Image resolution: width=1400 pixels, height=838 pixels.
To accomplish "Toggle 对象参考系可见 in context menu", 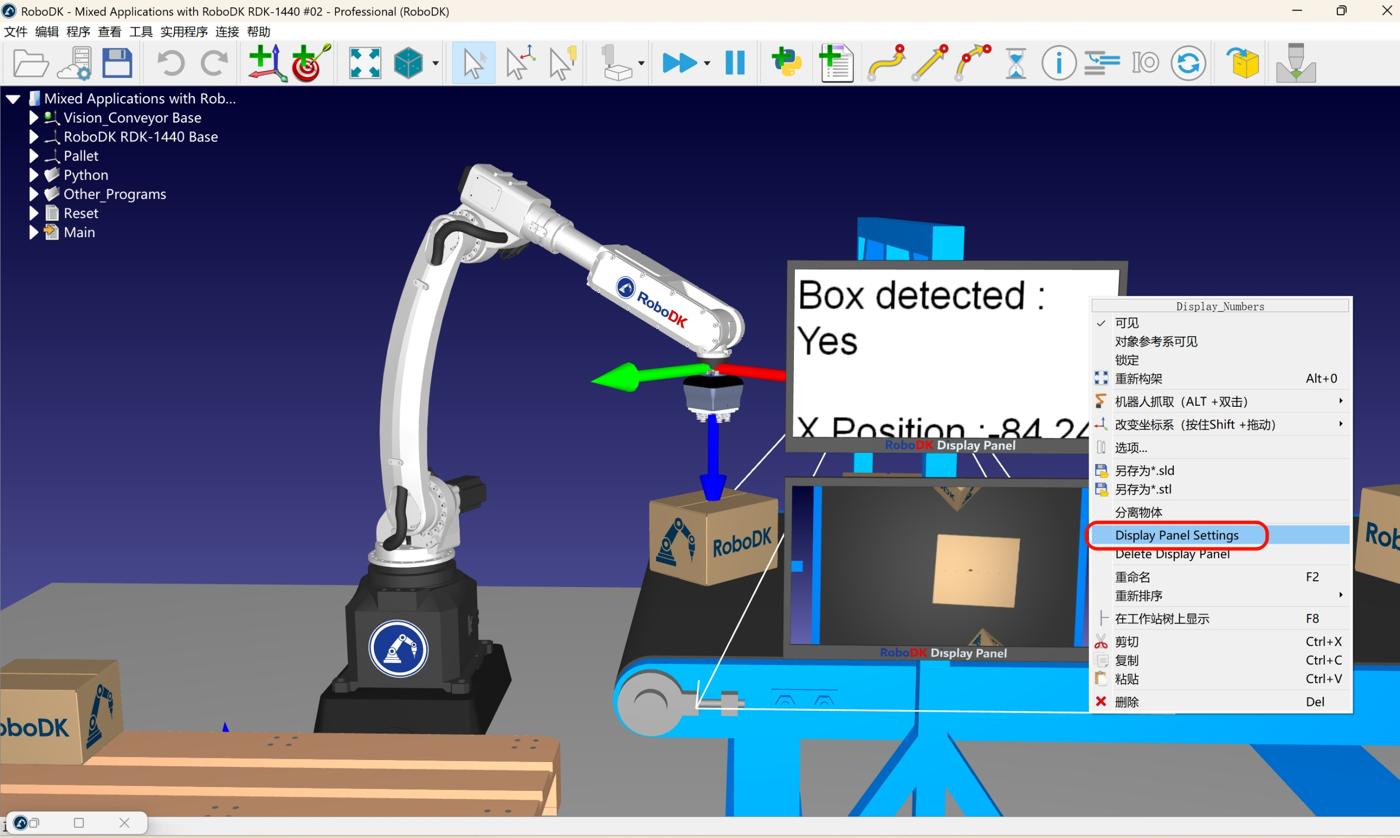I will (1156, 342).
